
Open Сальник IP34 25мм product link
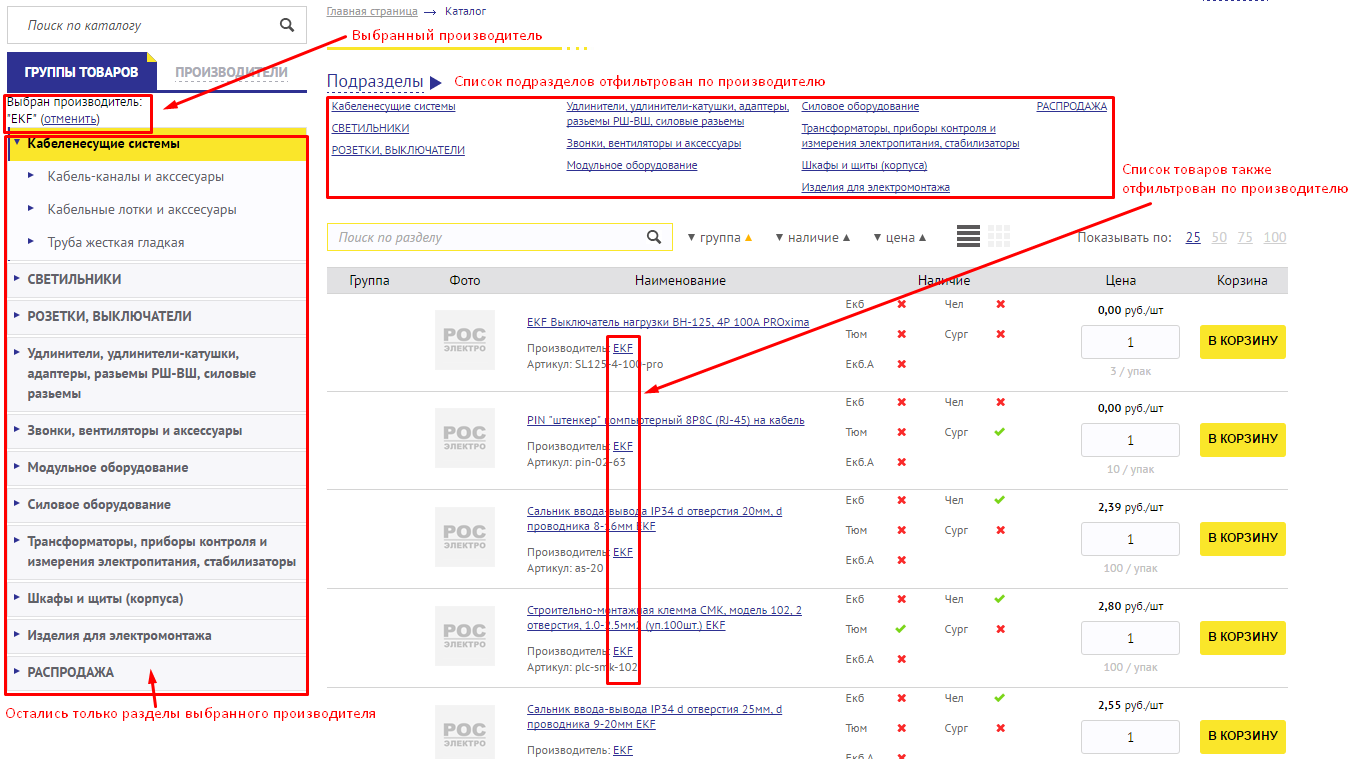coord(654,716)
